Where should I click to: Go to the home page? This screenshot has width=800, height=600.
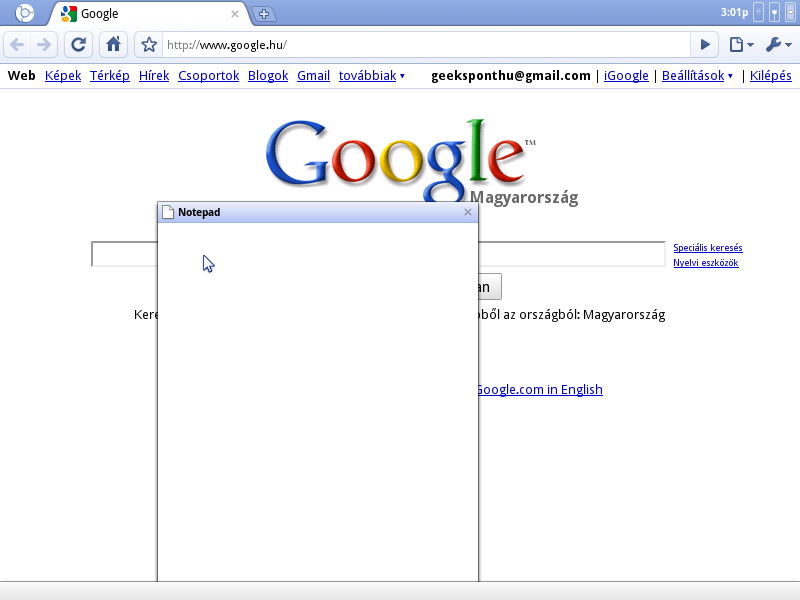(114, 45)
